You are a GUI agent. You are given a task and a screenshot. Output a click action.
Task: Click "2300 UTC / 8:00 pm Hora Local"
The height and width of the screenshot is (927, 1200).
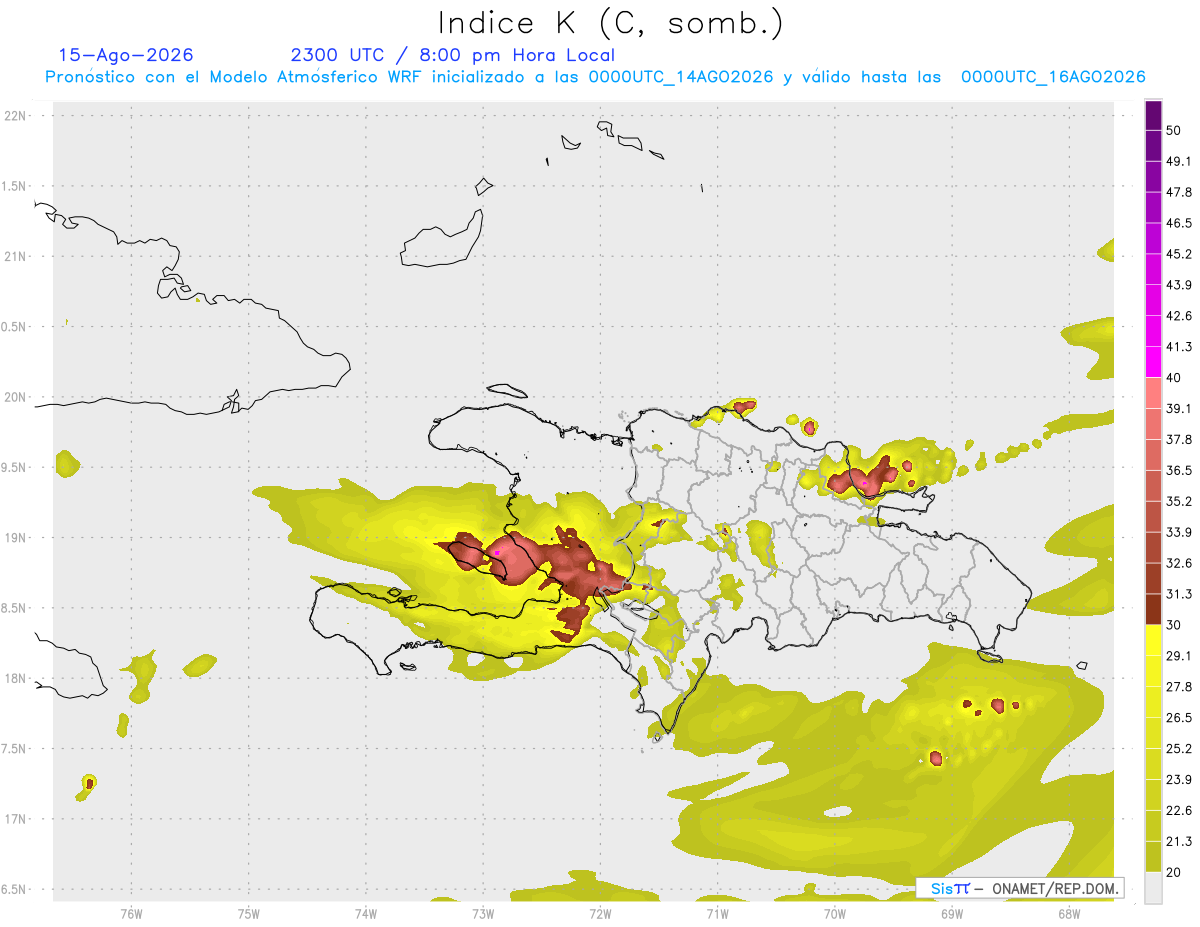453,55
